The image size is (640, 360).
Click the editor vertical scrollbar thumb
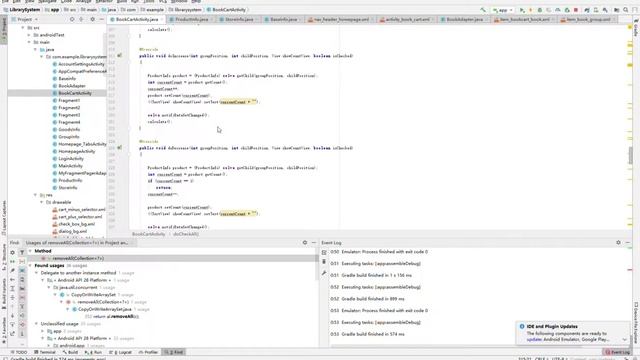click(631, 155)
